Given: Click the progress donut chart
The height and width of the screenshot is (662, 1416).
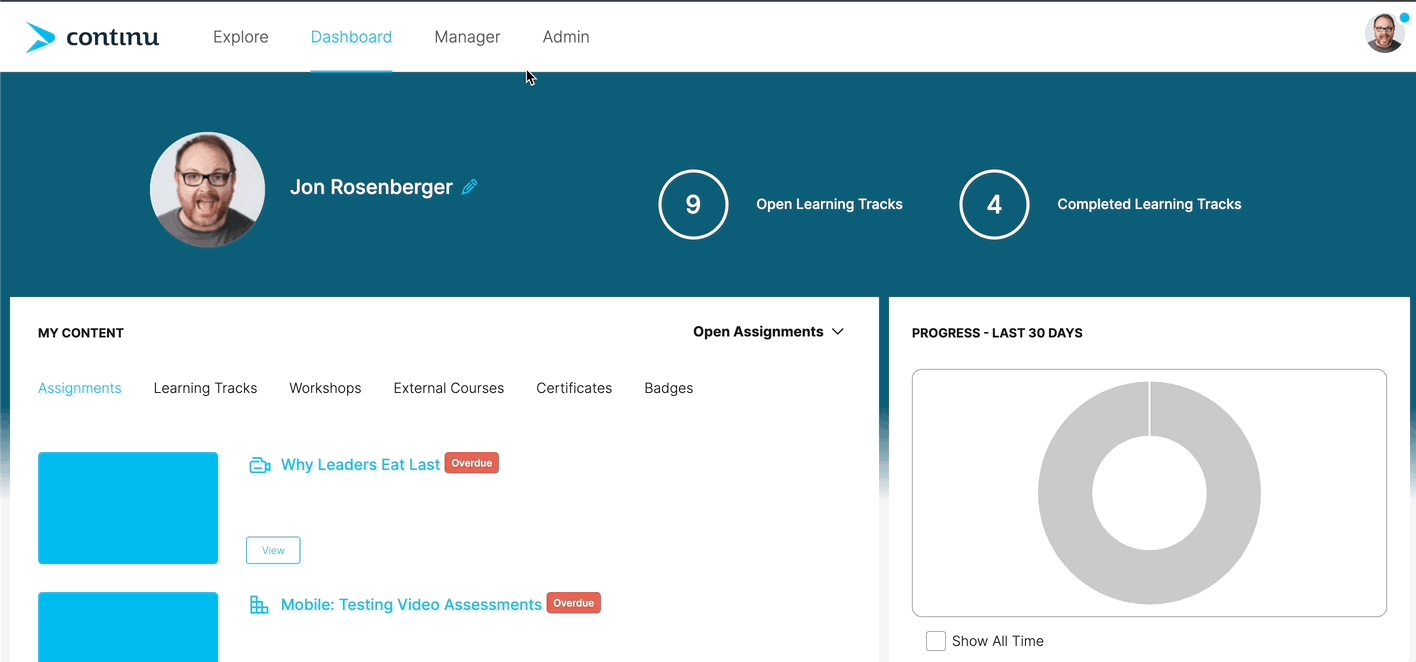Looking at the screenshot, I should [x=1149, y=493].
